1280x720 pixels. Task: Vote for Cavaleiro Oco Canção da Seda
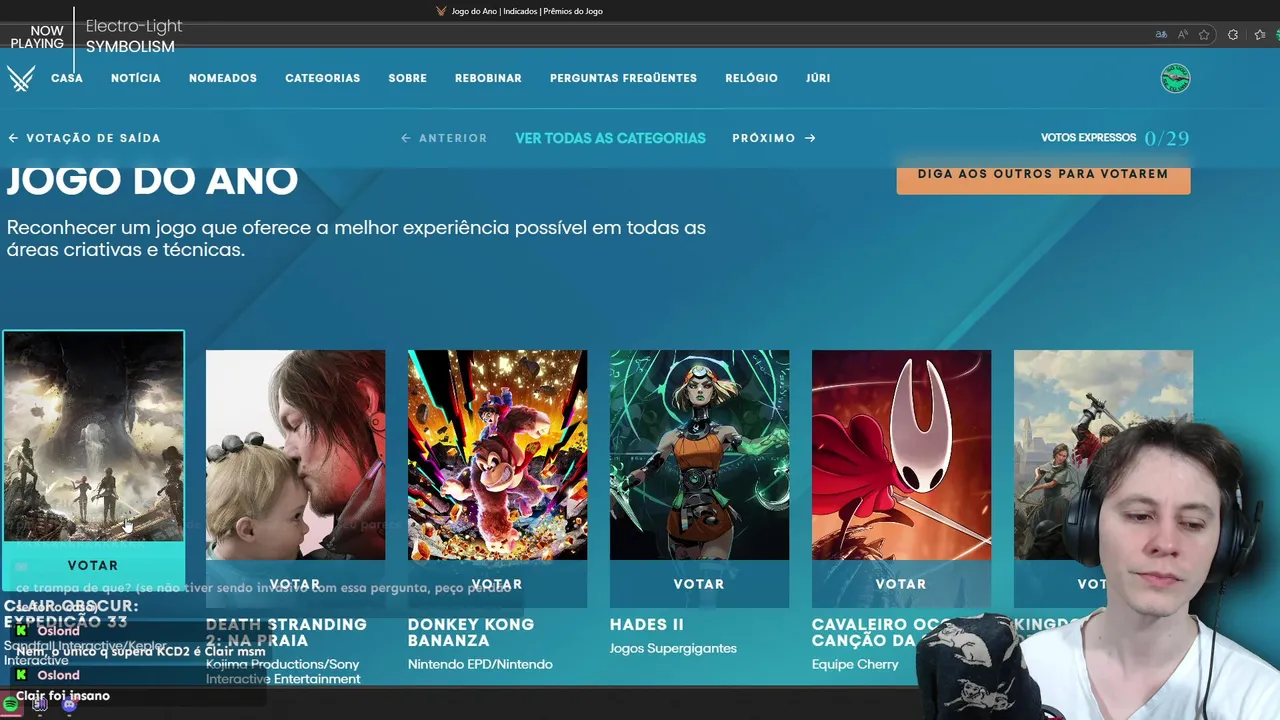(x=901, y=584)
